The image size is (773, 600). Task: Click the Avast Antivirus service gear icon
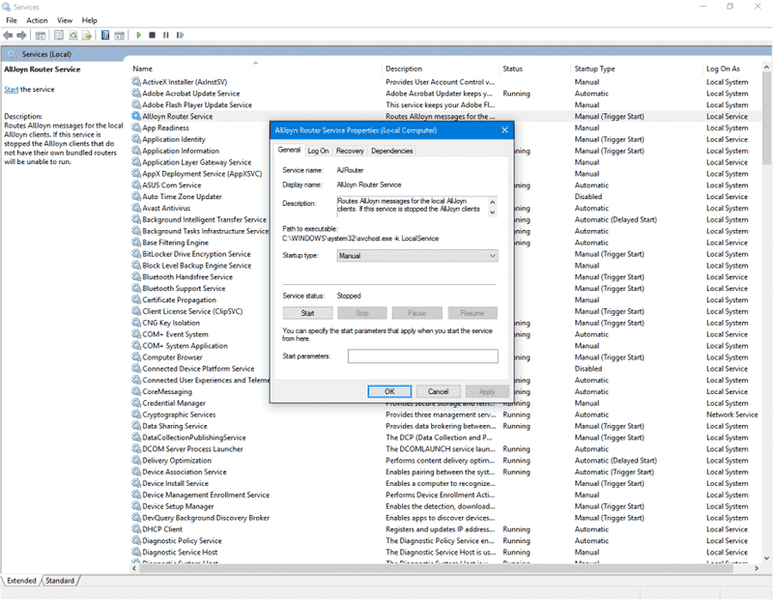click(136, 208)
